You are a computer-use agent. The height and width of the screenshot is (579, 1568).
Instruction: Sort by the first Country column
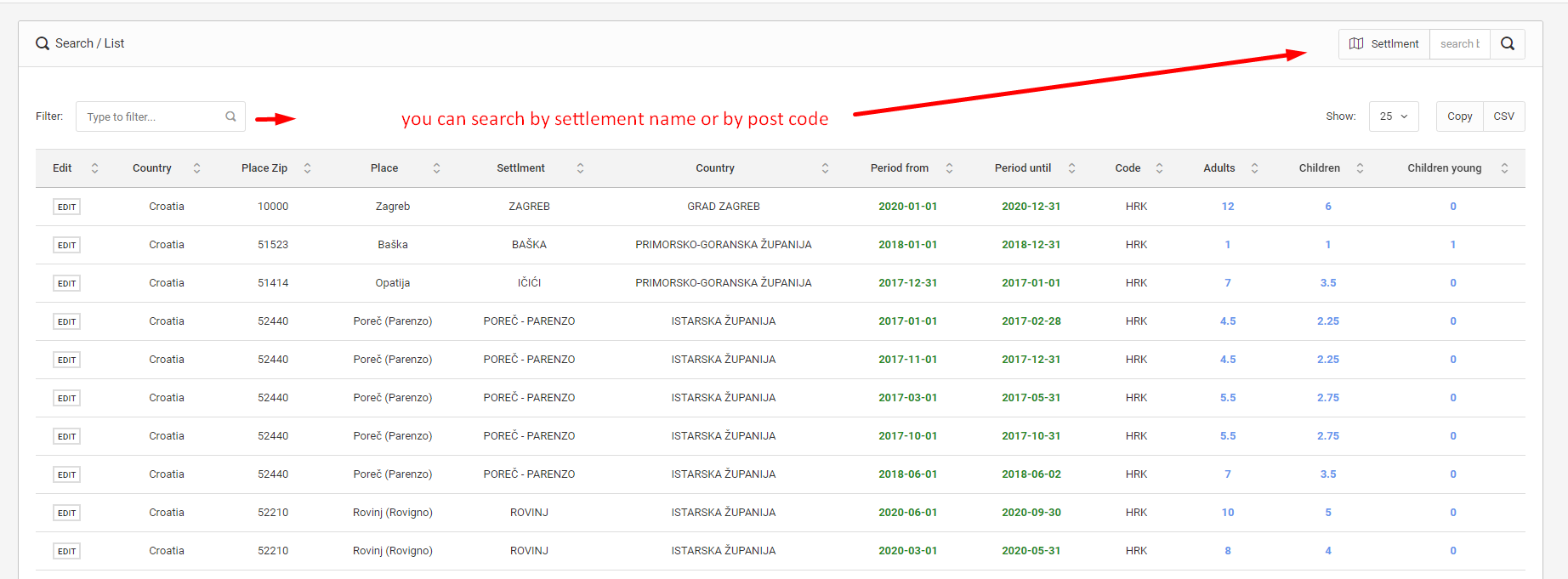click(x=196, y=168)
